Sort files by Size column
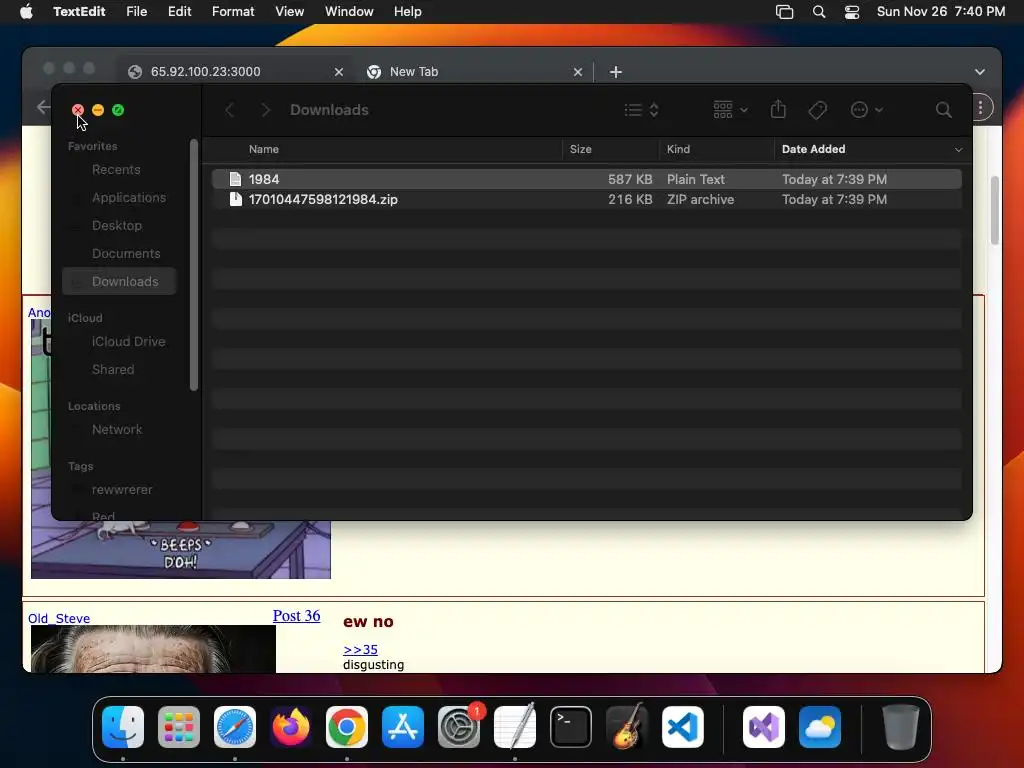 [580, 149]
